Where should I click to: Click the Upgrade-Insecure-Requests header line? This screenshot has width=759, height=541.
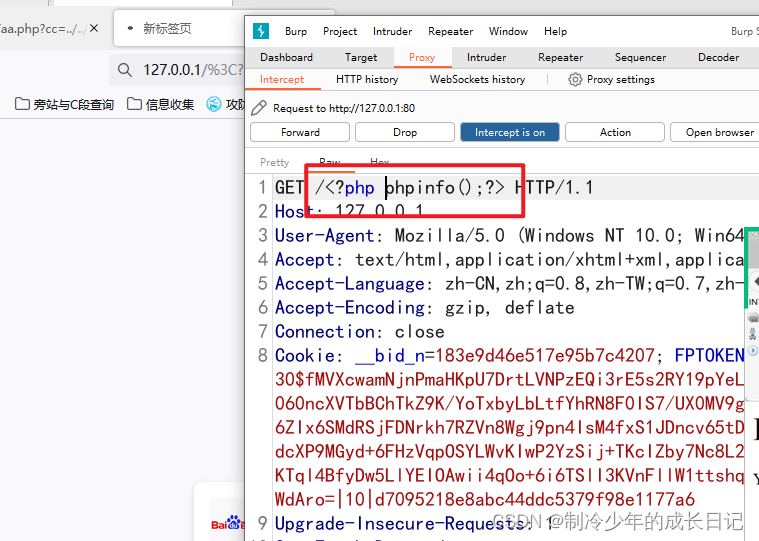click(414, 524)
